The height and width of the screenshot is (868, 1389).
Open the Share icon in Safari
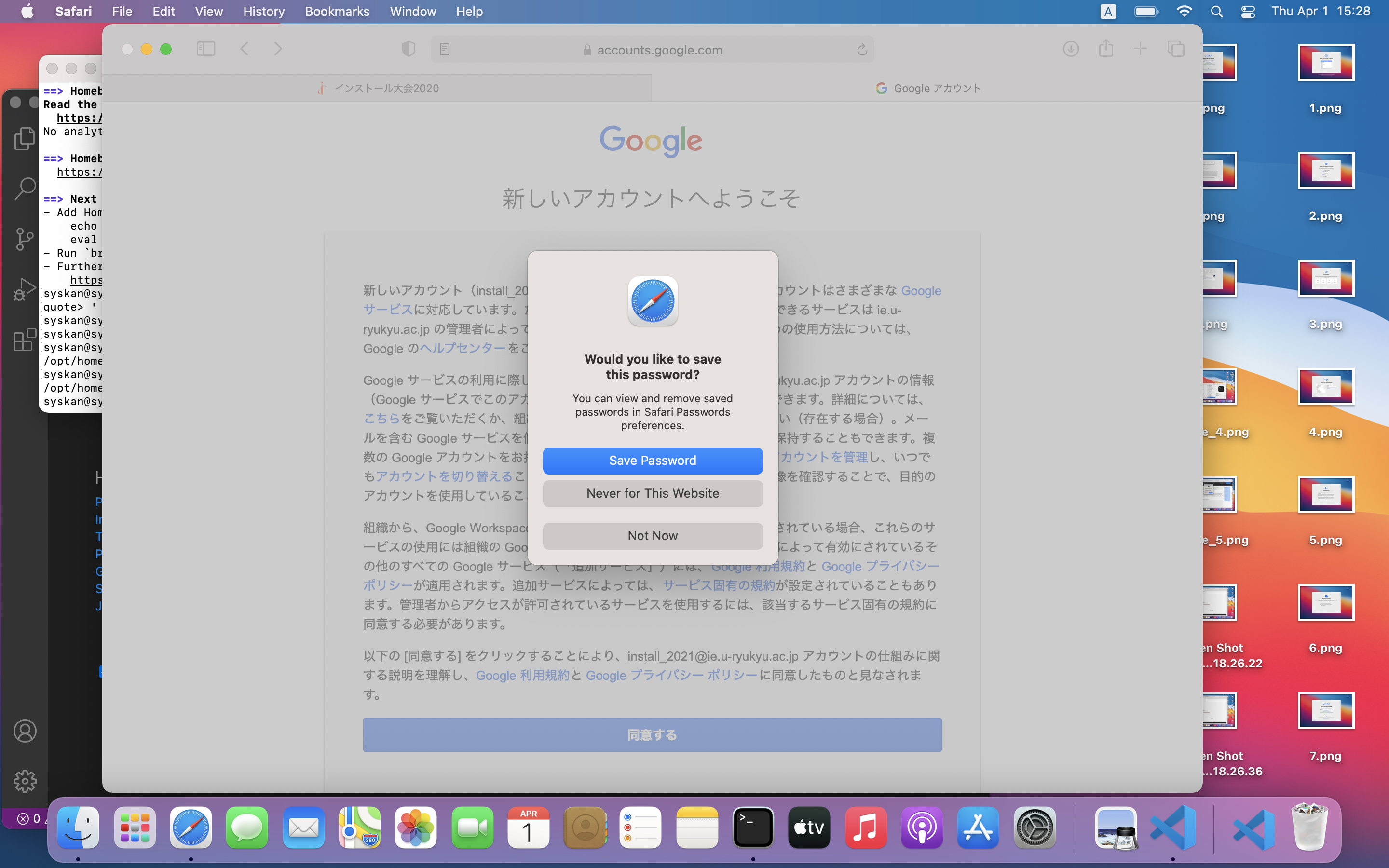[1106, 49]
